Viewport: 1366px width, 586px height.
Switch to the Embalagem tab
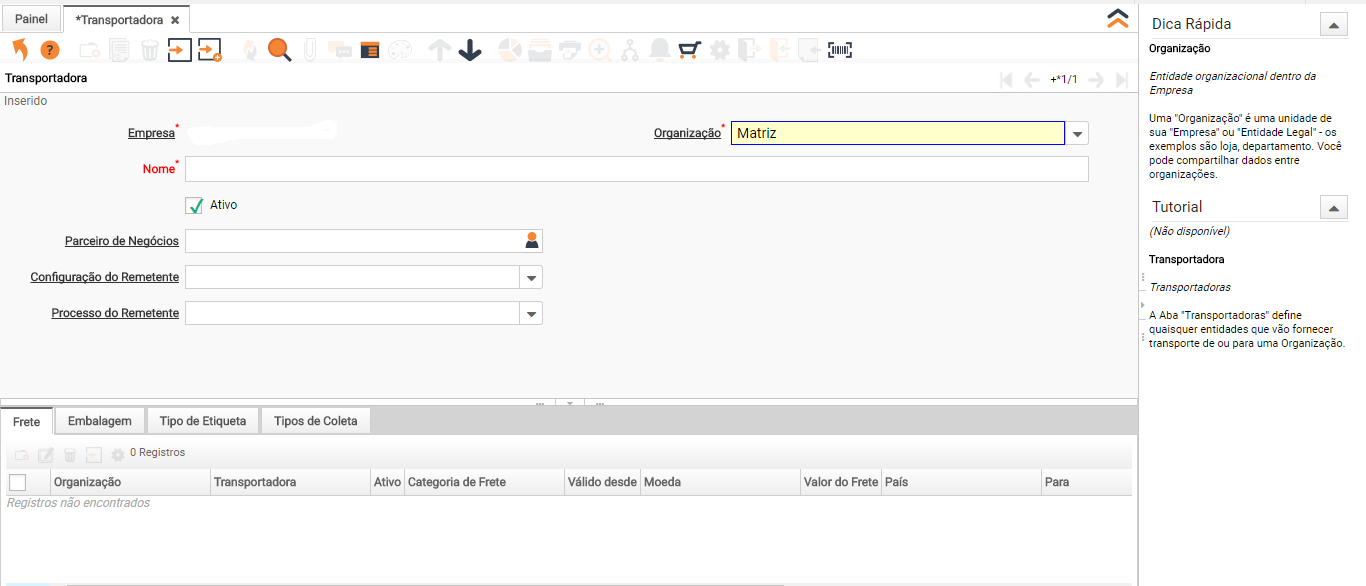click(100, 421)
